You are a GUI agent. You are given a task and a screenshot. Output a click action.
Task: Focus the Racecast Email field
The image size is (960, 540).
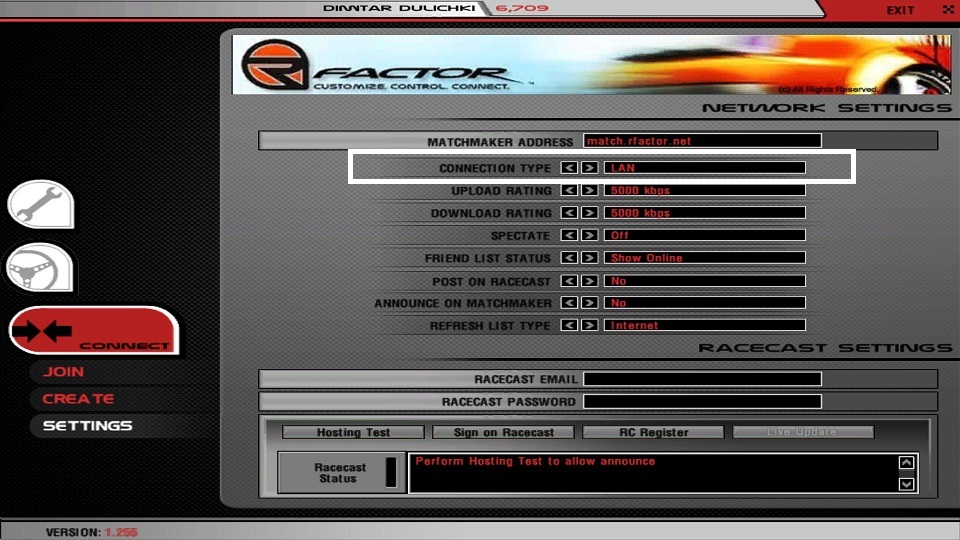[702, 379]
